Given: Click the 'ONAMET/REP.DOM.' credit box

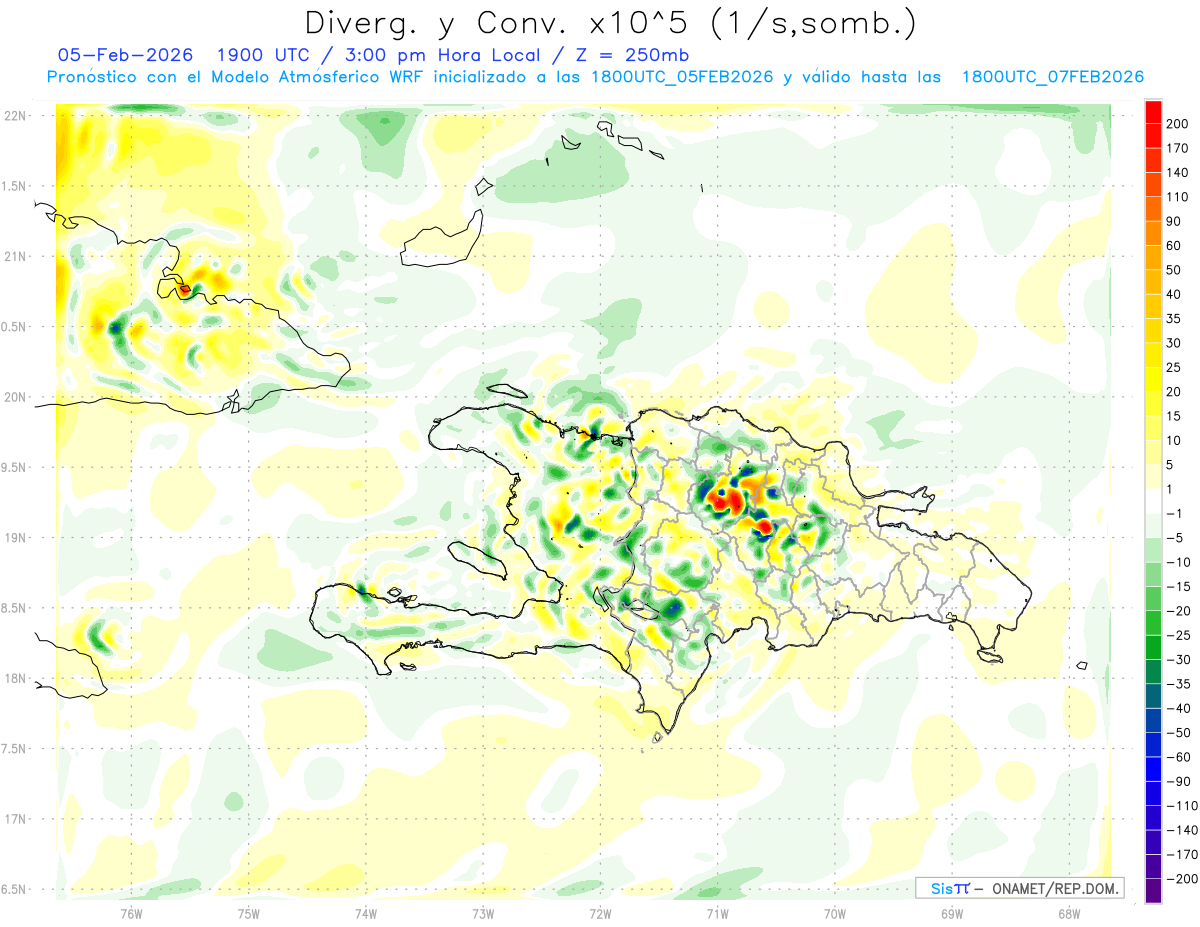Looking at the screenshot, I should point(1020,888).
